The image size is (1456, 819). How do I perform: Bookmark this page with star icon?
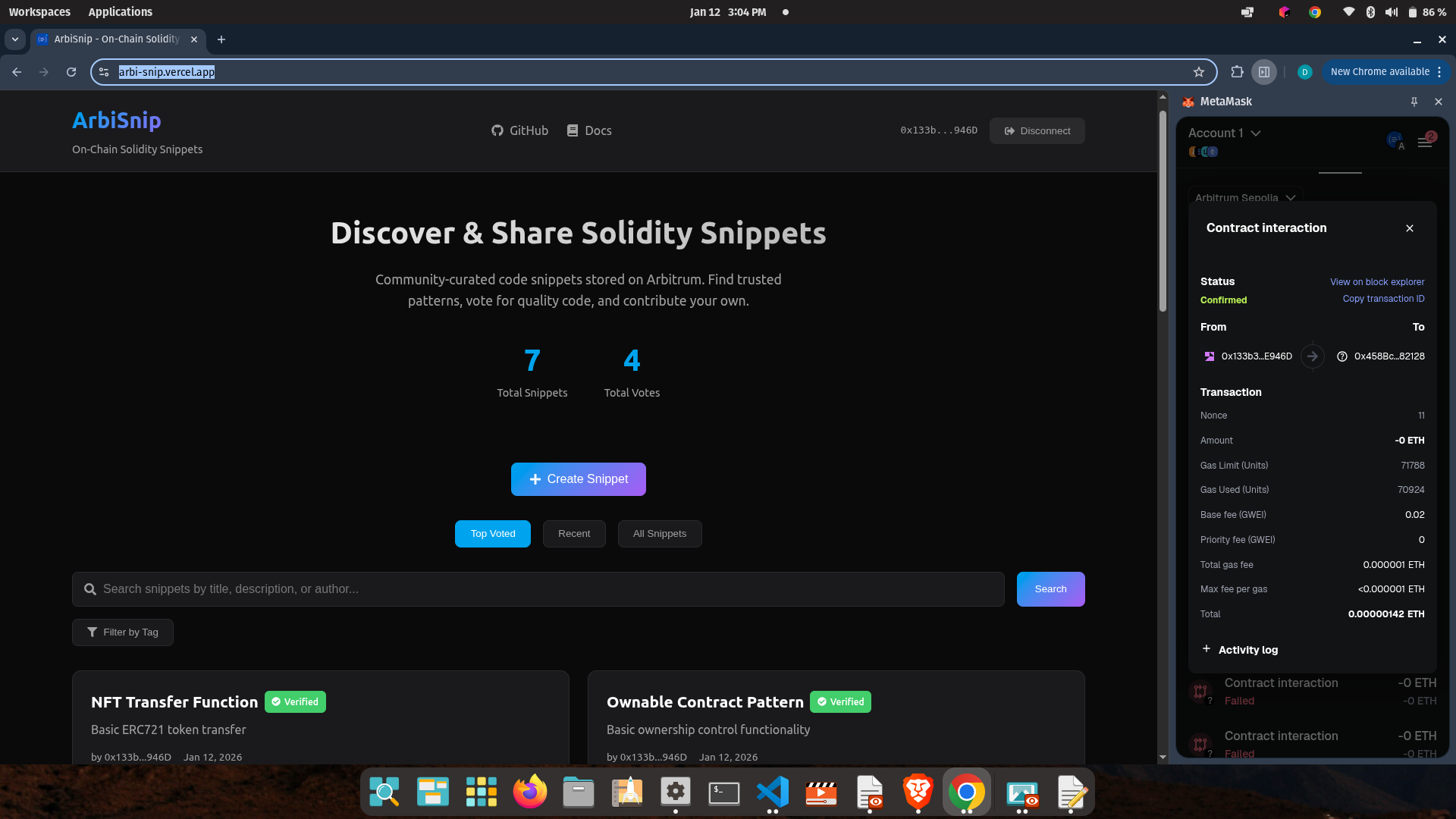pos(1199,72)
